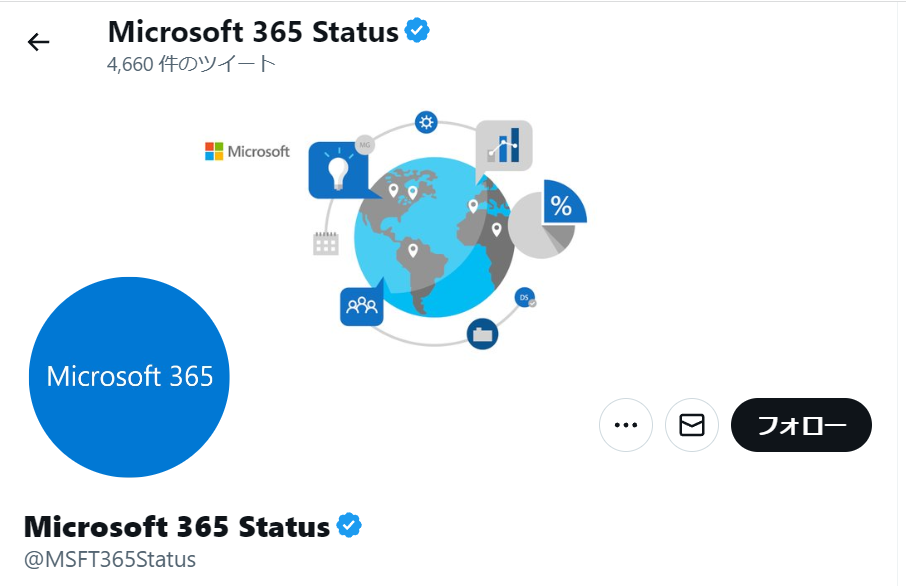Open the Microsoft 365 profile avatar
The width and height of the screenshot is (906, 586).
click(129, 377)
